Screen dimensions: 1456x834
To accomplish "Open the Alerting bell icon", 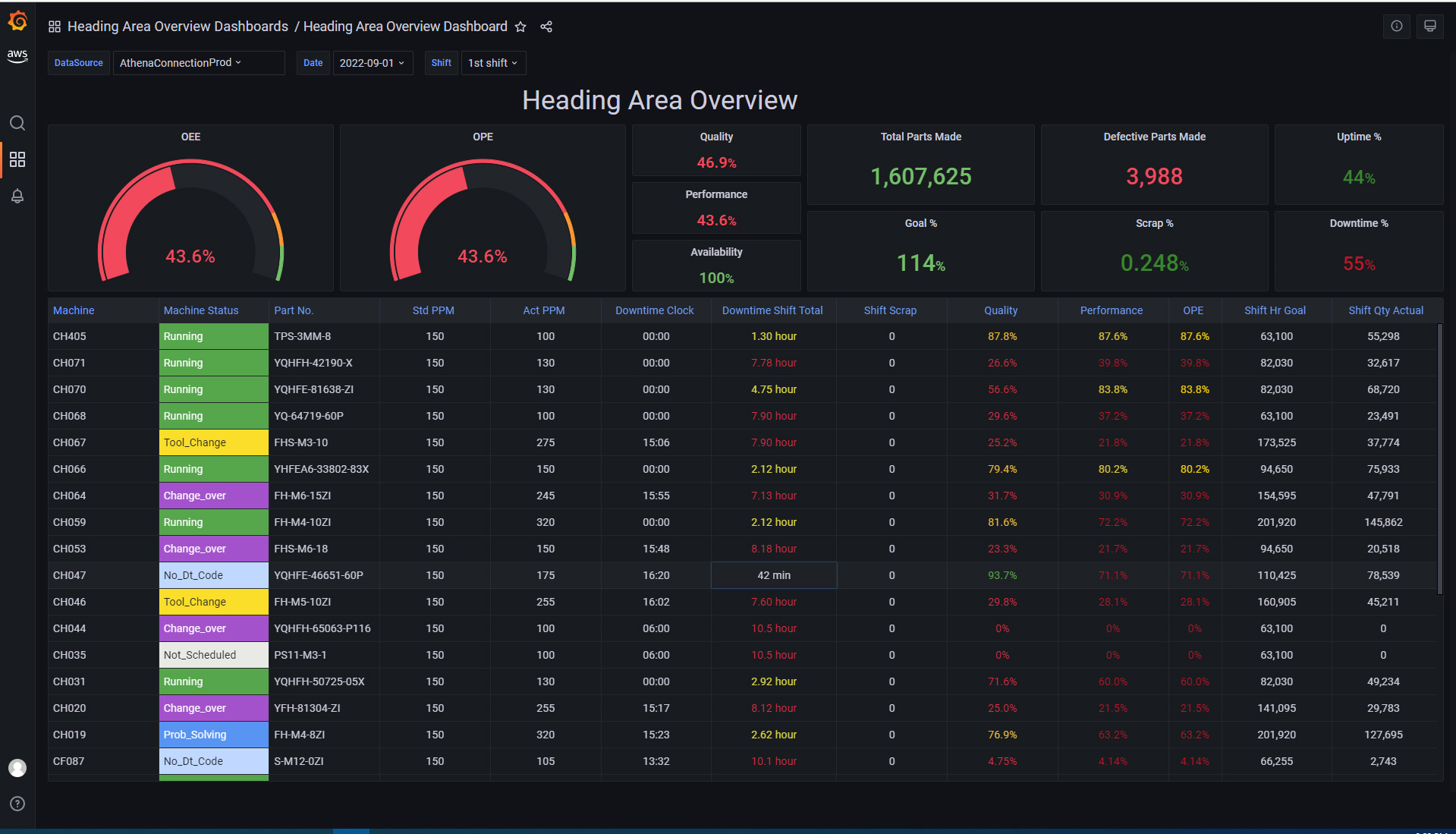I will tap(17, 196).
